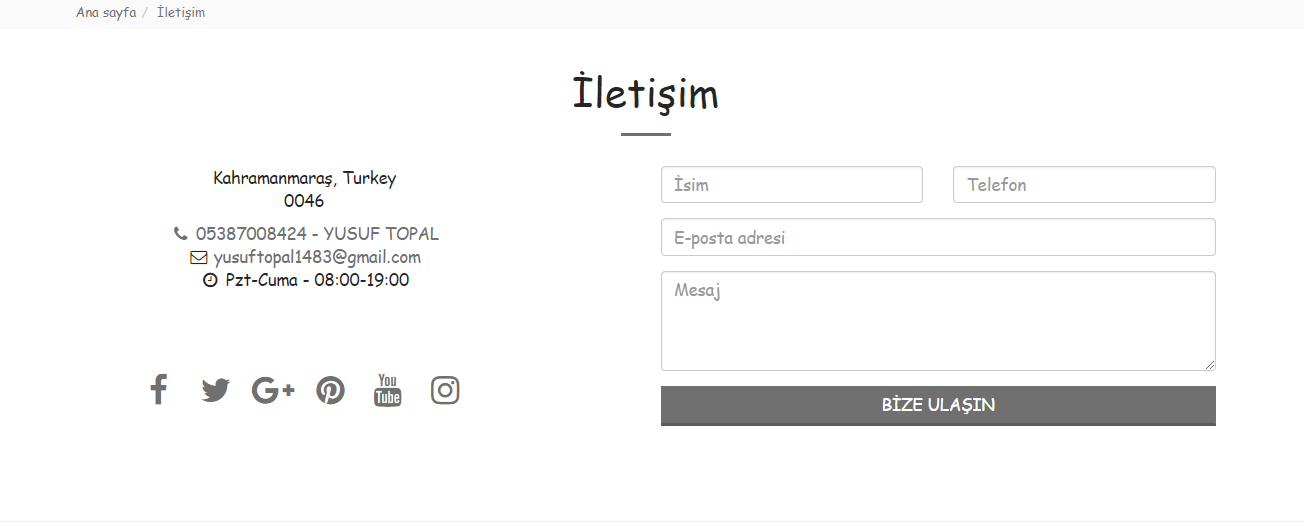
Task: Click the phone handset icon
Action: tap(181, 234)
